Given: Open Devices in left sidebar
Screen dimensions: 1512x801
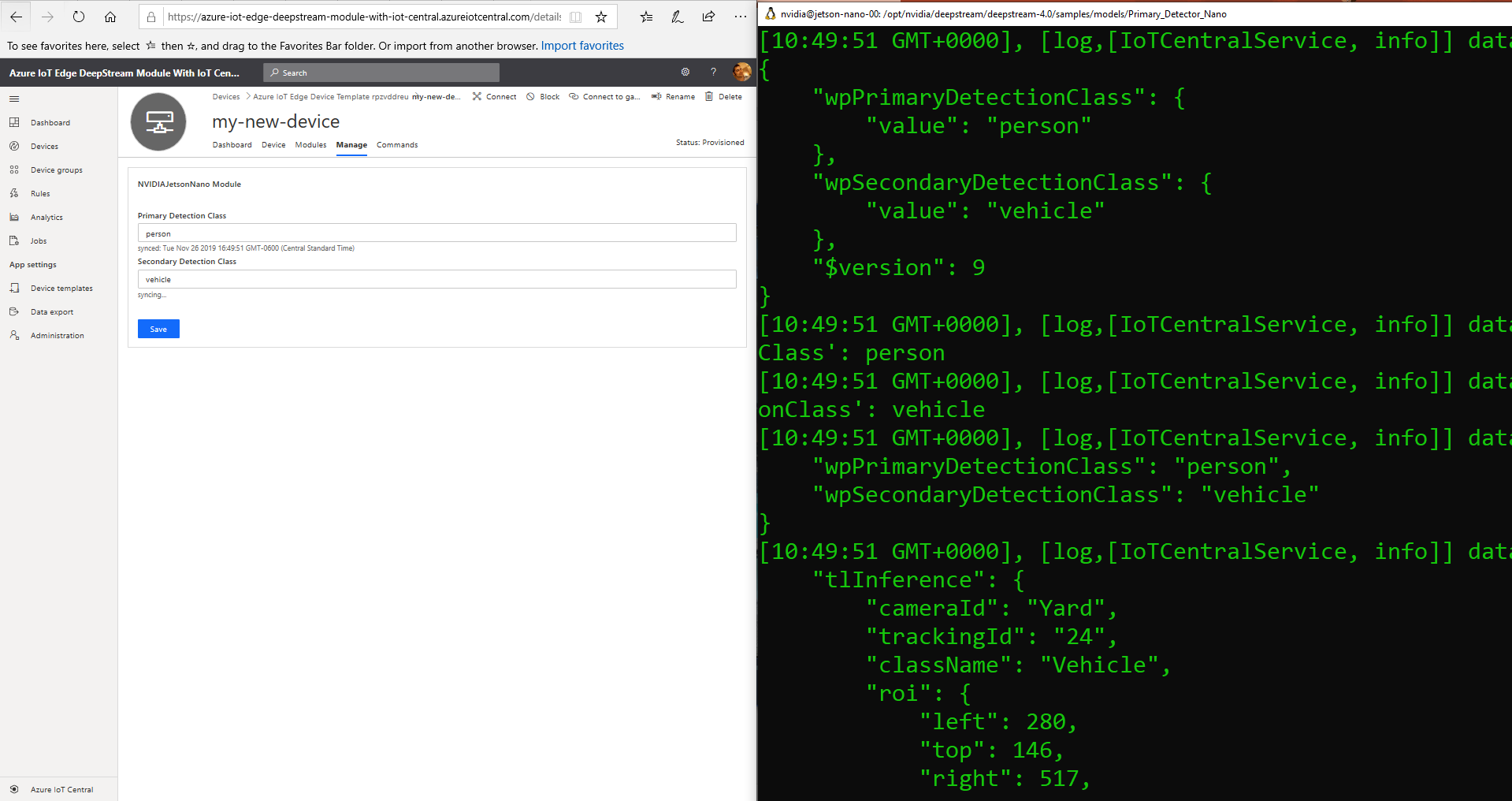Looking at the screenshot, I should tap(45, 147).
